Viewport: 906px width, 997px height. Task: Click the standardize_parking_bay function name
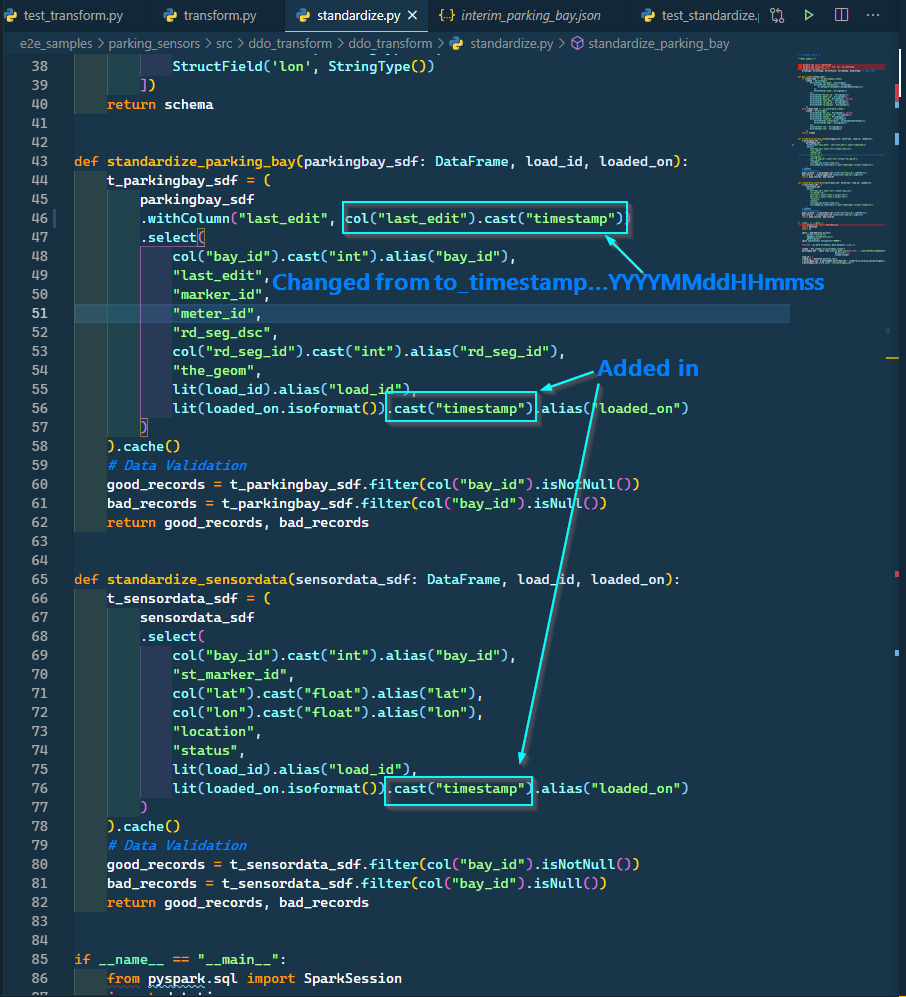pyautogui.click(x=201, y=162)
